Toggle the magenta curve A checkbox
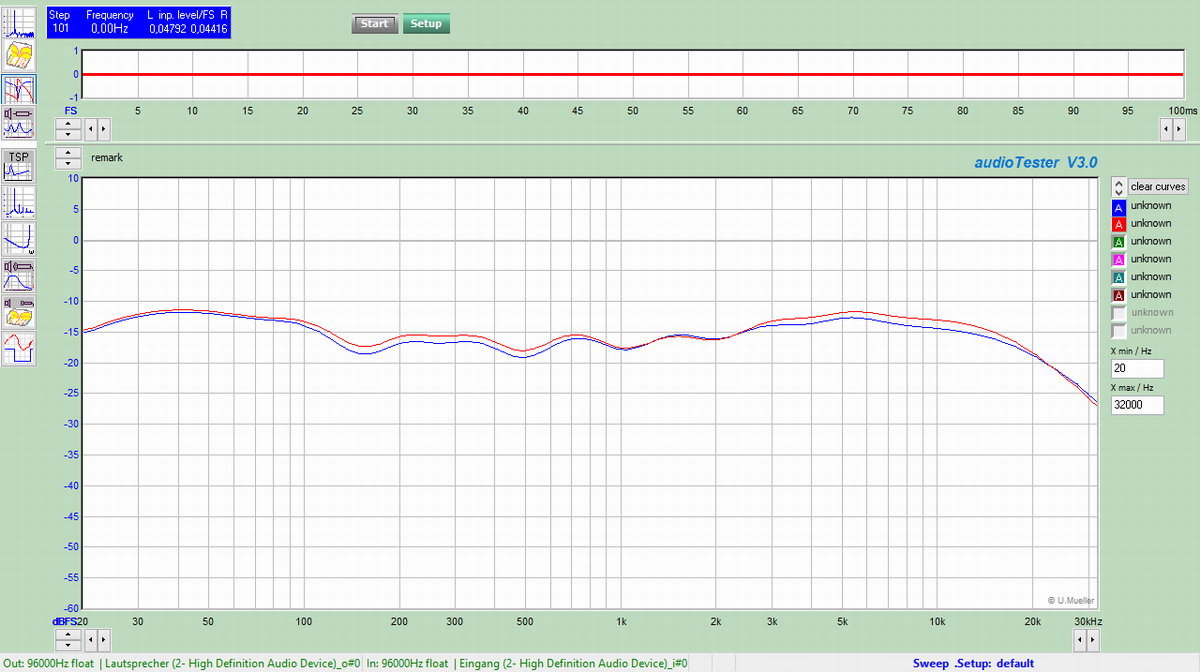 (1119, 260)
